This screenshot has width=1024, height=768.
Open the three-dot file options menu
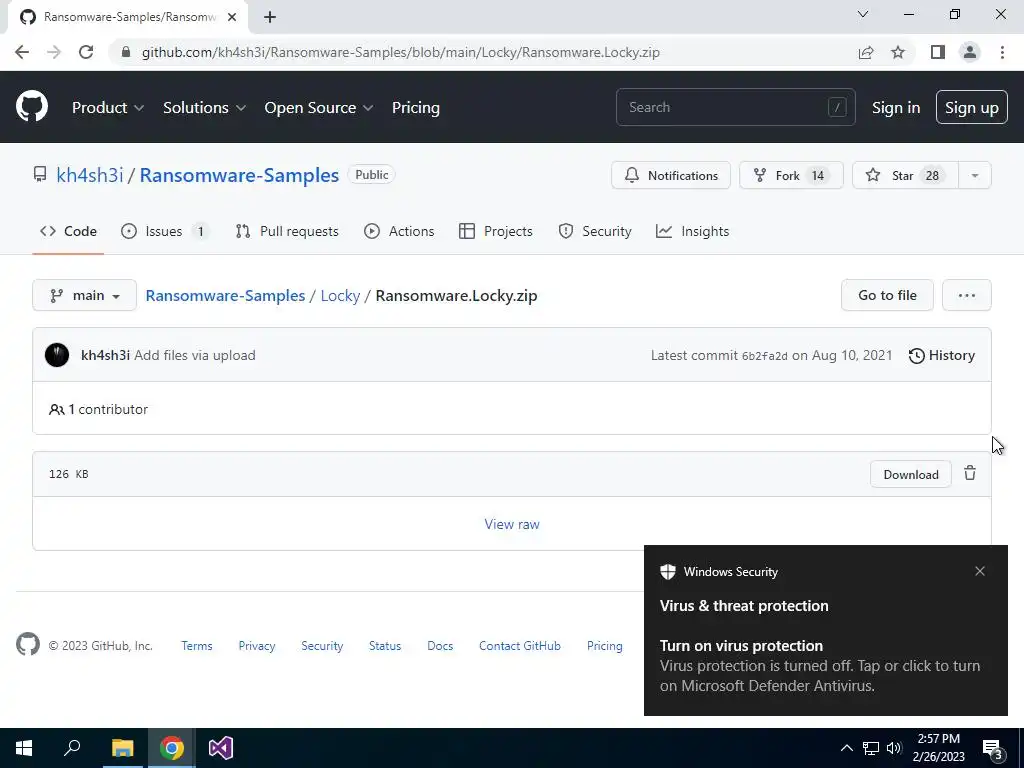967,295
